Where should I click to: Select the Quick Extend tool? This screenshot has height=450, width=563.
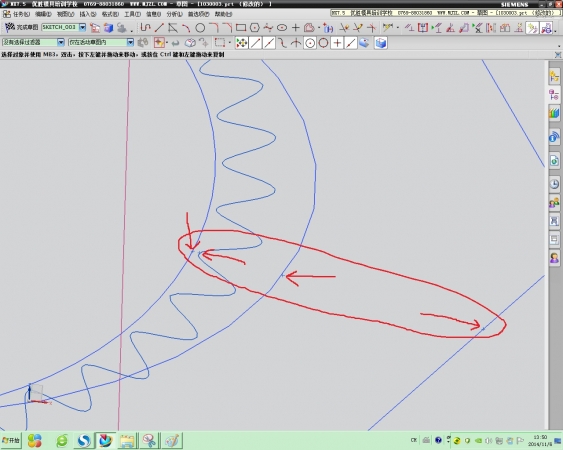[x=358, y=27]
